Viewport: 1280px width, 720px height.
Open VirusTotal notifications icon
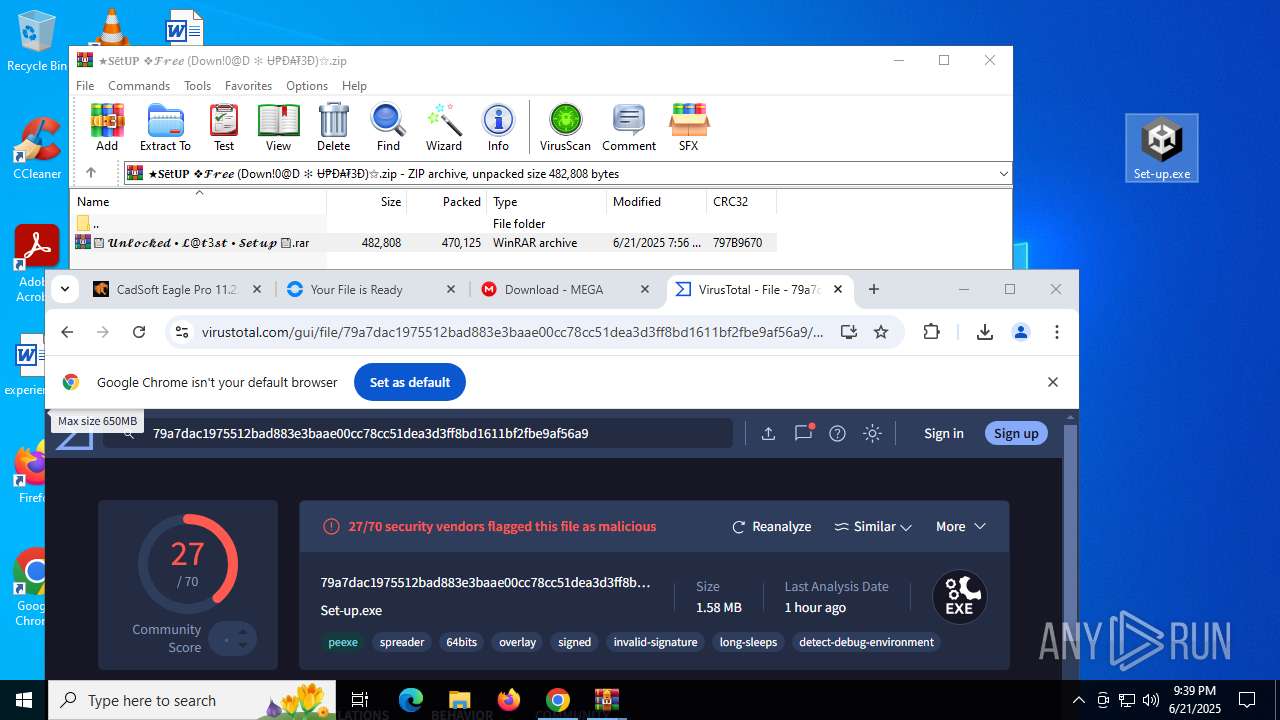tap(803, 433)
